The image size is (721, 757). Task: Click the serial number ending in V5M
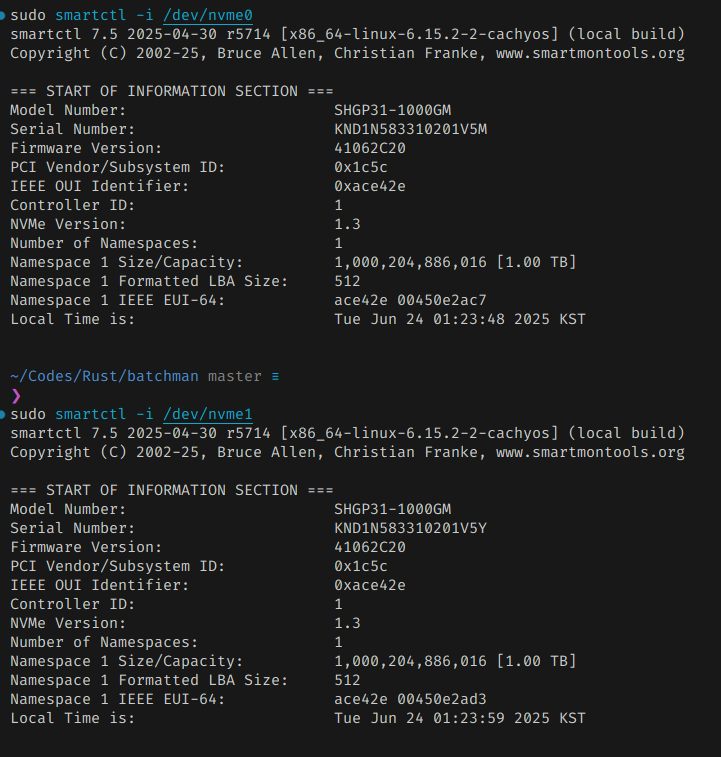411,129
